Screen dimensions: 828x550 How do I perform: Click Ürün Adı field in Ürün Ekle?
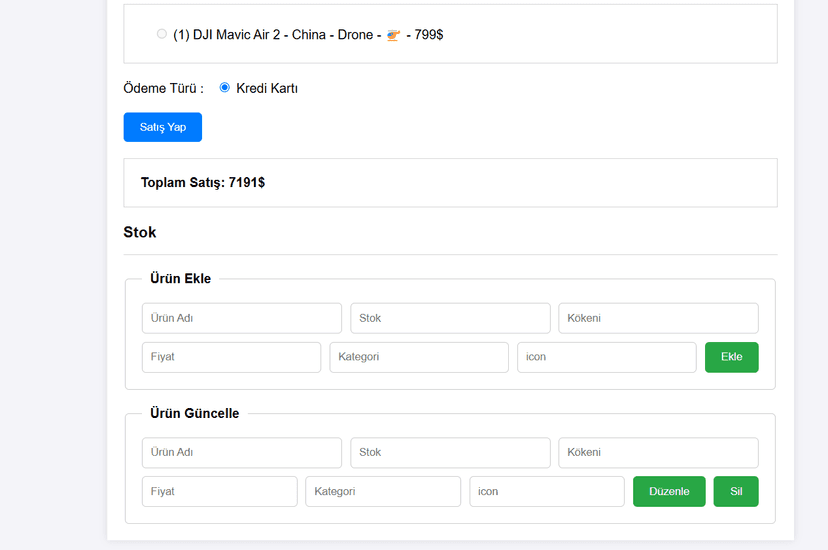coord(241,318)
